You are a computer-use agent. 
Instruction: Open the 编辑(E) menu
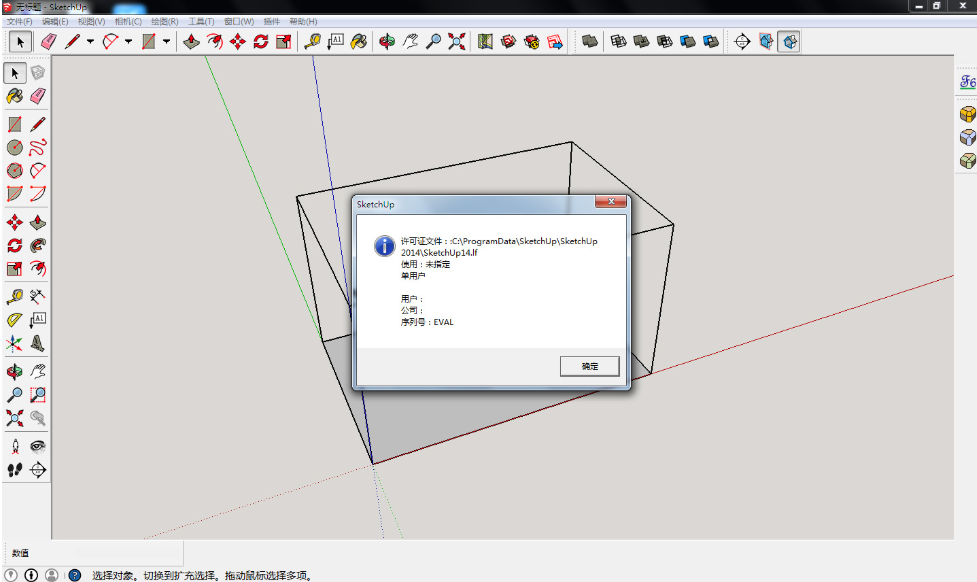(55, 21)
